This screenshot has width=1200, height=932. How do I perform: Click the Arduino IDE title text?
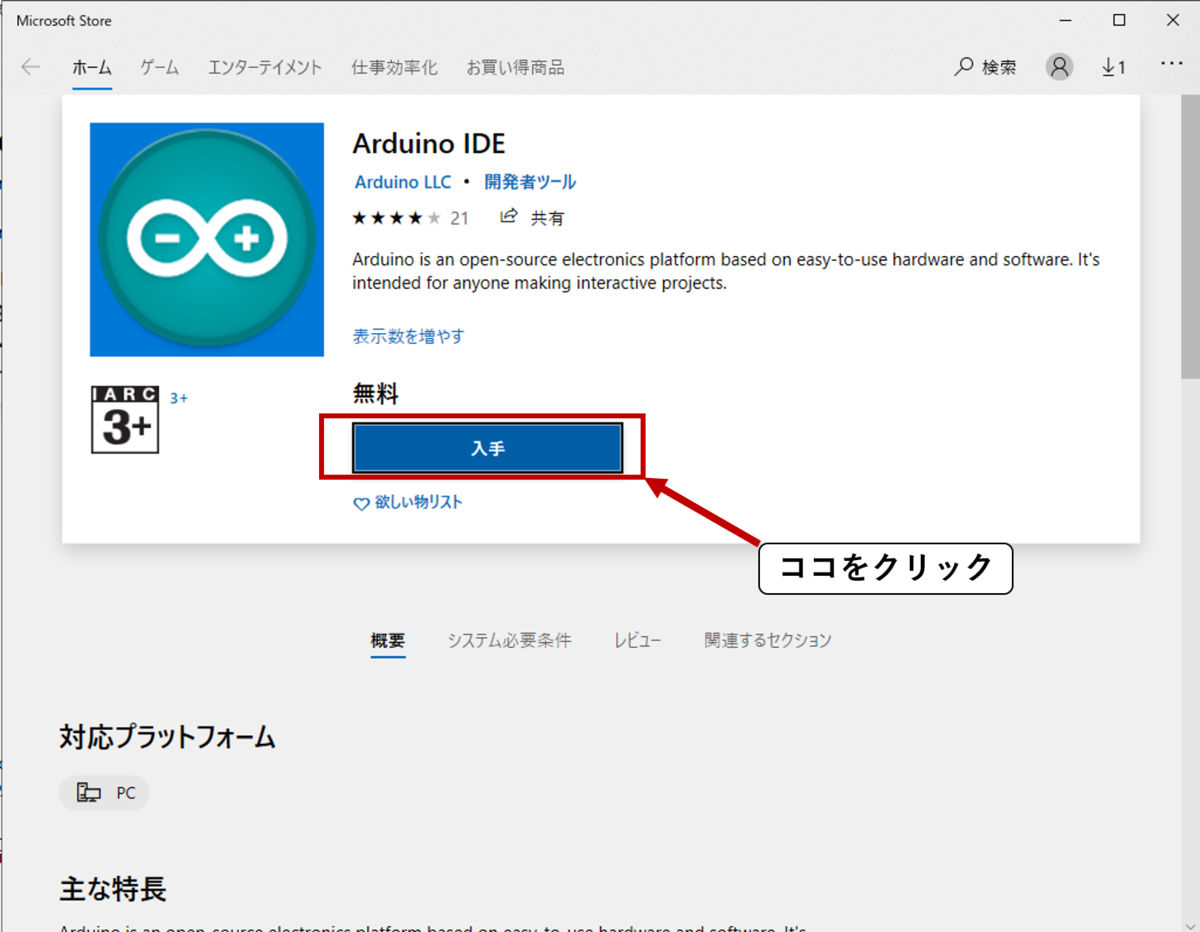point(429,143)
